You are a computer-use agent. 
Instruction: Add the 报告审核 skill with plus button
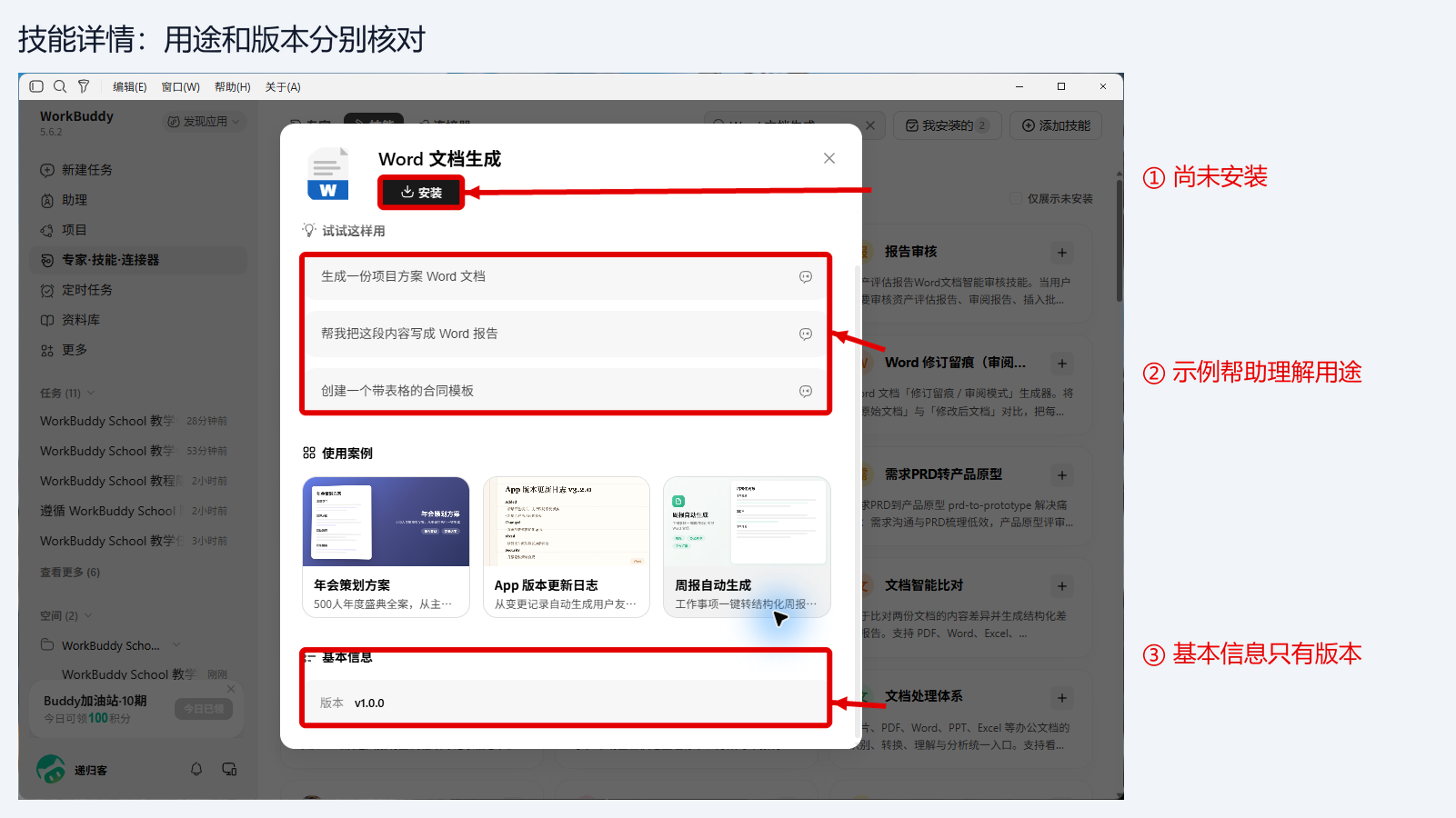point(1062,253)
